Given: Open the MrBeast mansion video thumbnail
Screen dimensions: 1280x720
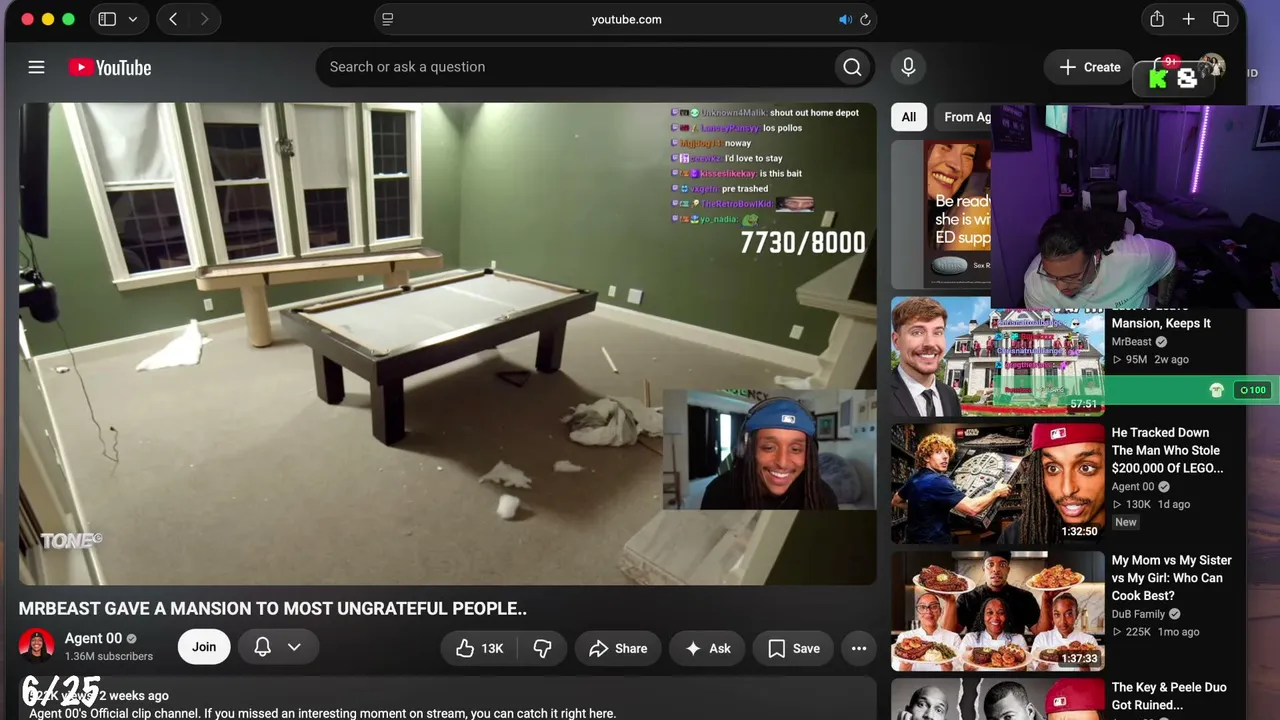Looking at the screenshot, I should pos(997,356).
